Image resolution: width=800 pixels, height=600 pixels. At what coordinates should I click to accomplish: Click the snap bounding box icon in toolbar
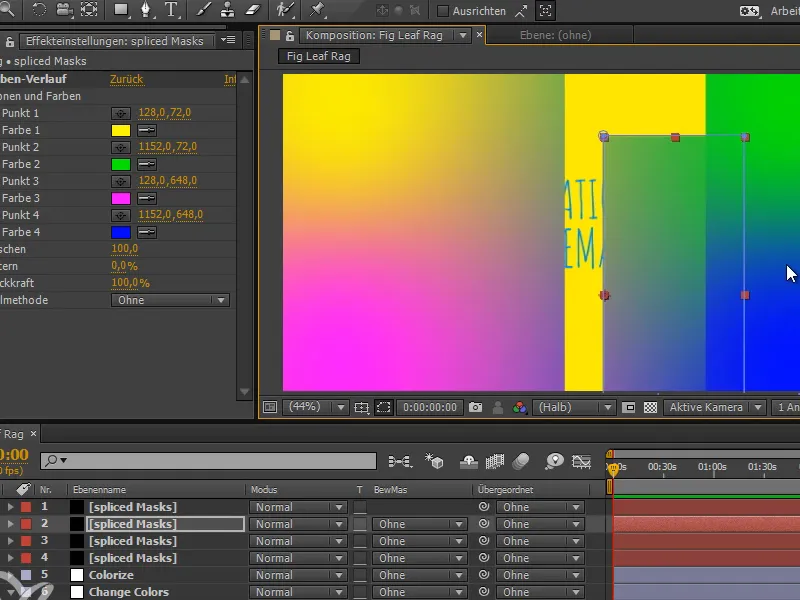(x=545, y=11)
